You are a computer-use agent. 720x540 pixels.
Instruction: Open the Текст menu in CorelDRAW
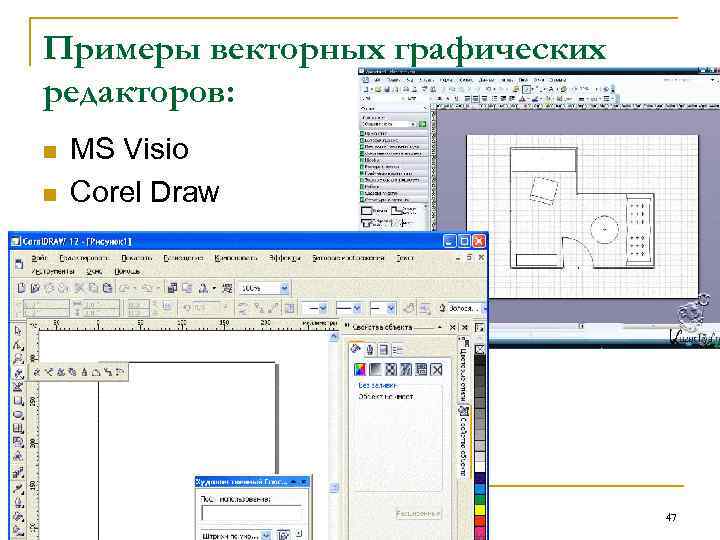point(405,258)
